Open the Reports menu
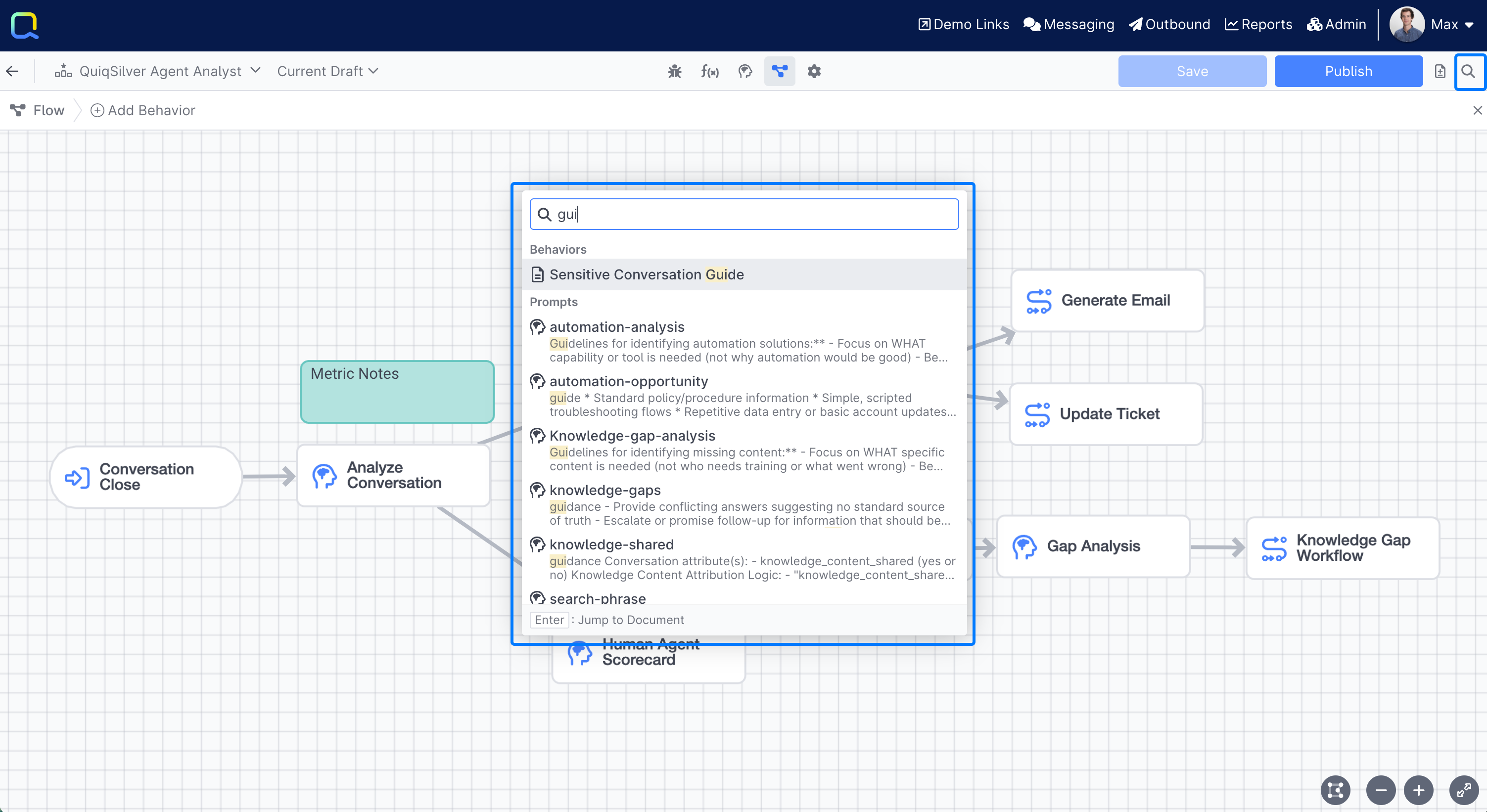Image resolution: width=1487 pixels, height=812 pixels. [1258, 24]
